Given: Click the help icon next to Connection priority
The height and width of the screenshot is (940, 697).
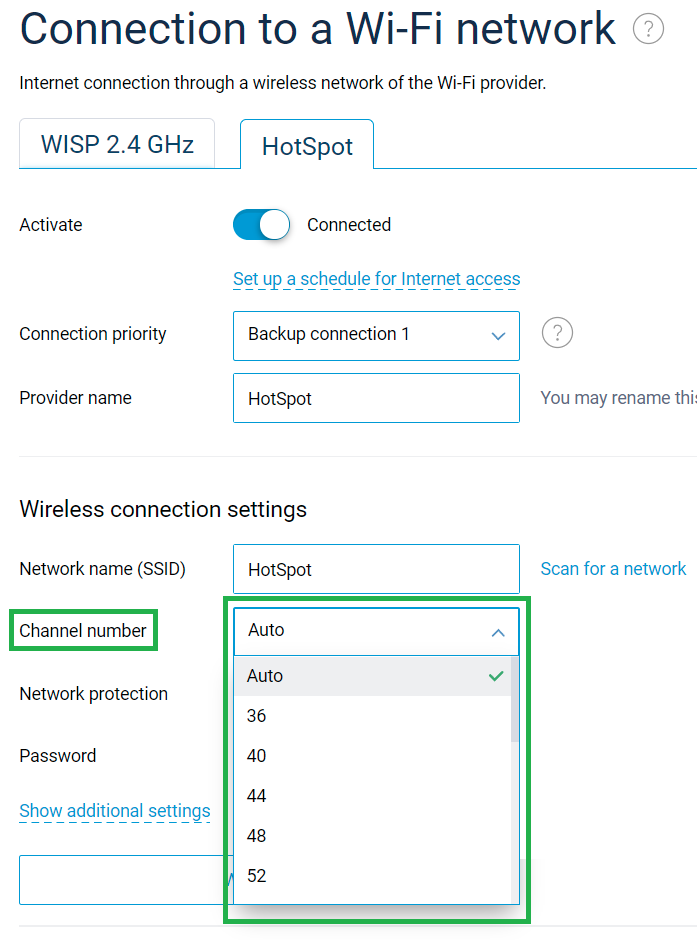Looking at the screenshot, I should [x=557, y=333].
